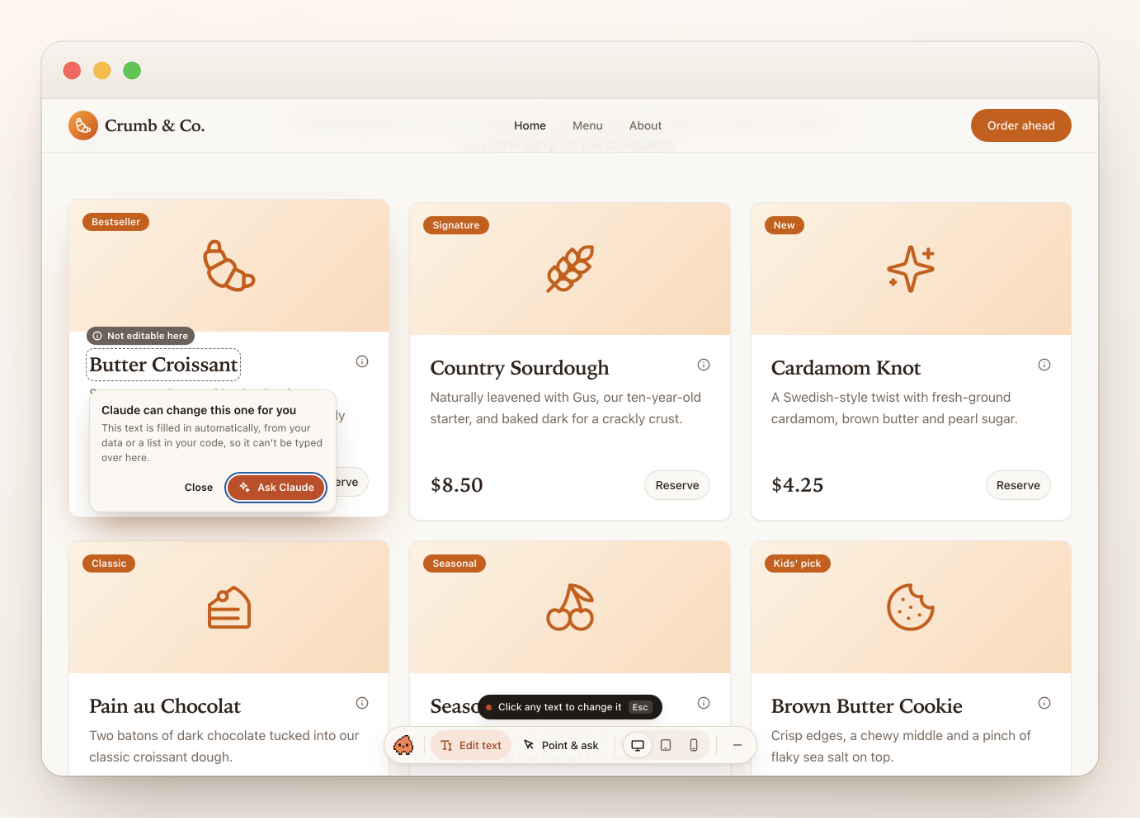Click the cake slice icon on Classic card

coord(229,607)
